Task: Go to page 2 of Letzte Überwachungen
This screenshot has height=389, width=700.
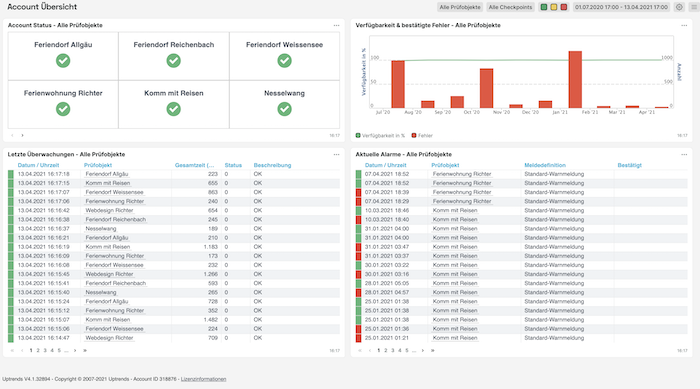Action: pyautogui.click(x=38, y=351)
